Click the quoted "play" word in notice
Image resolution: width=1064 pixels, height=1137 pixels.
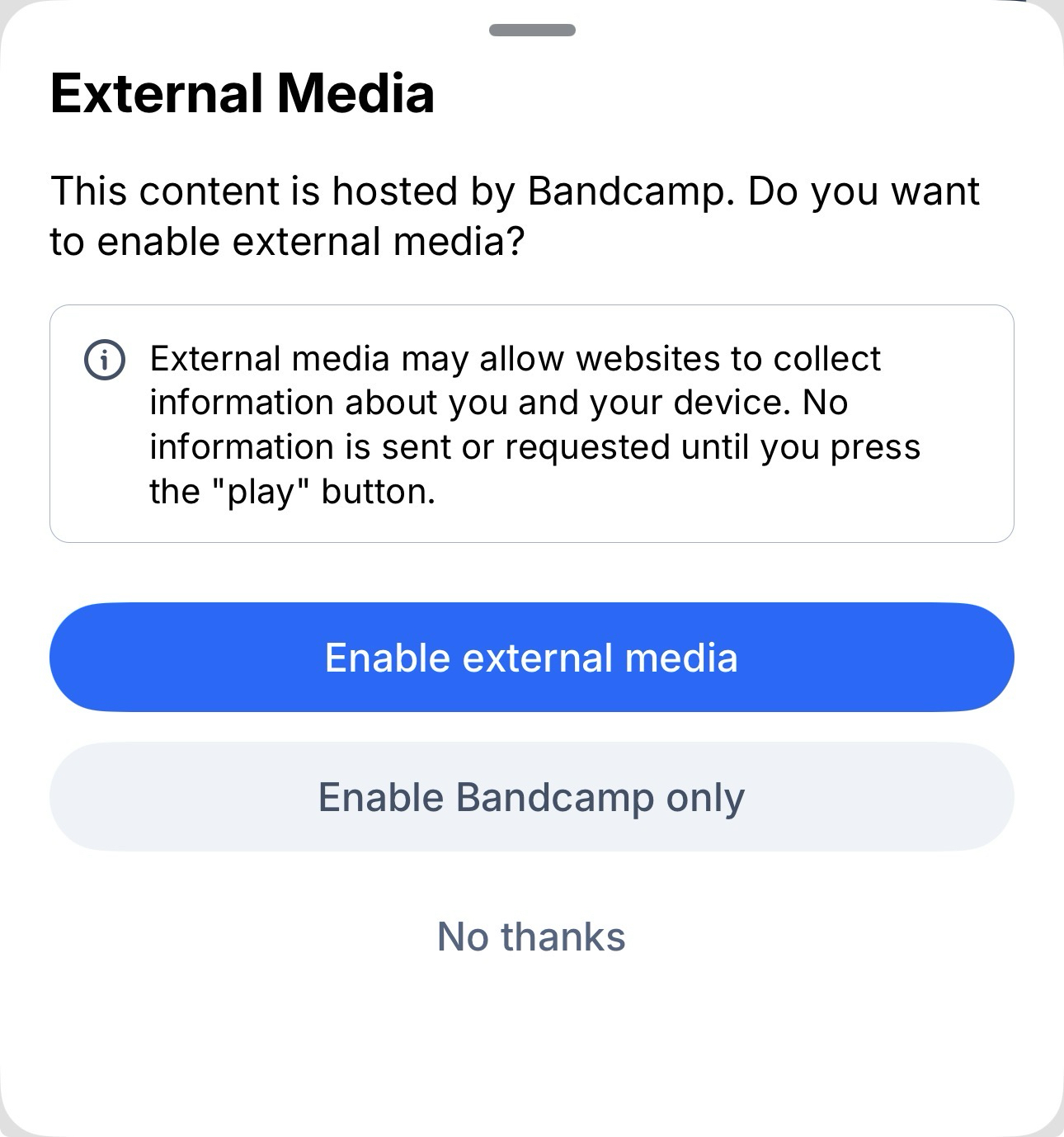(261, 492)
